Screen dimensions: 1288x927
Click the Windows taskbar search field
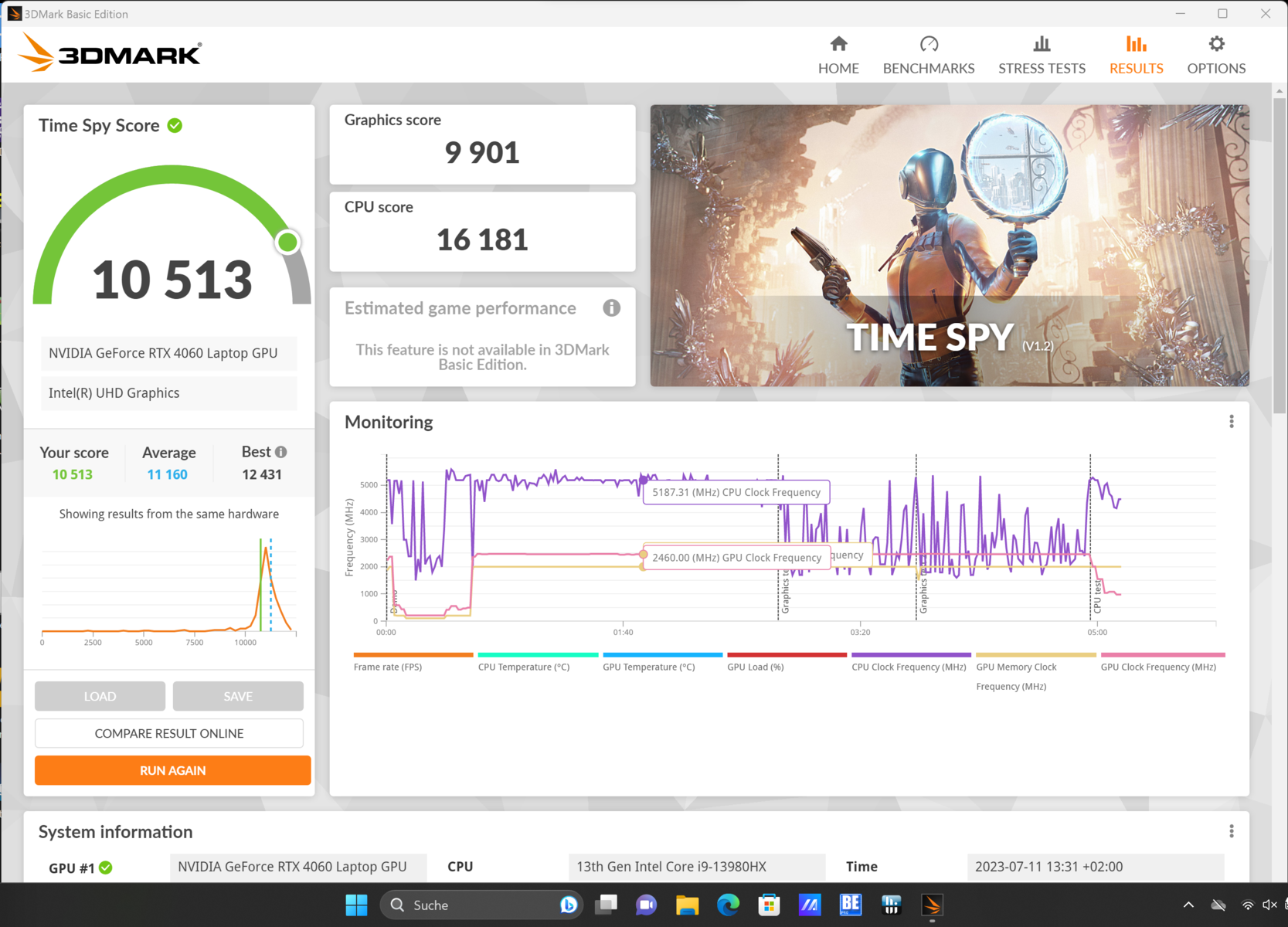[x=471, y=905]
